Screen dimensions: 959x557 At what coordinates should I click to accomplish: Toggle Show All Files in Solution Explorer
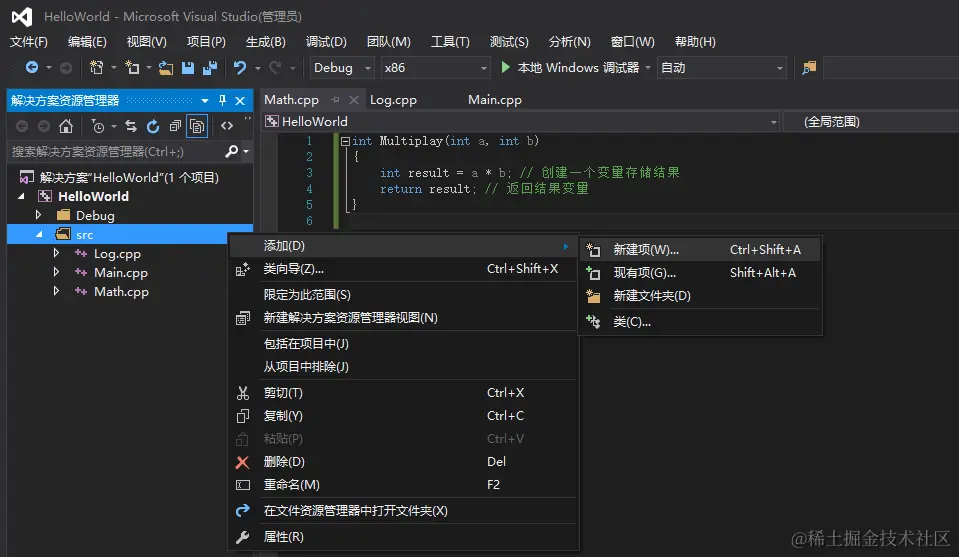click(197, 126)
